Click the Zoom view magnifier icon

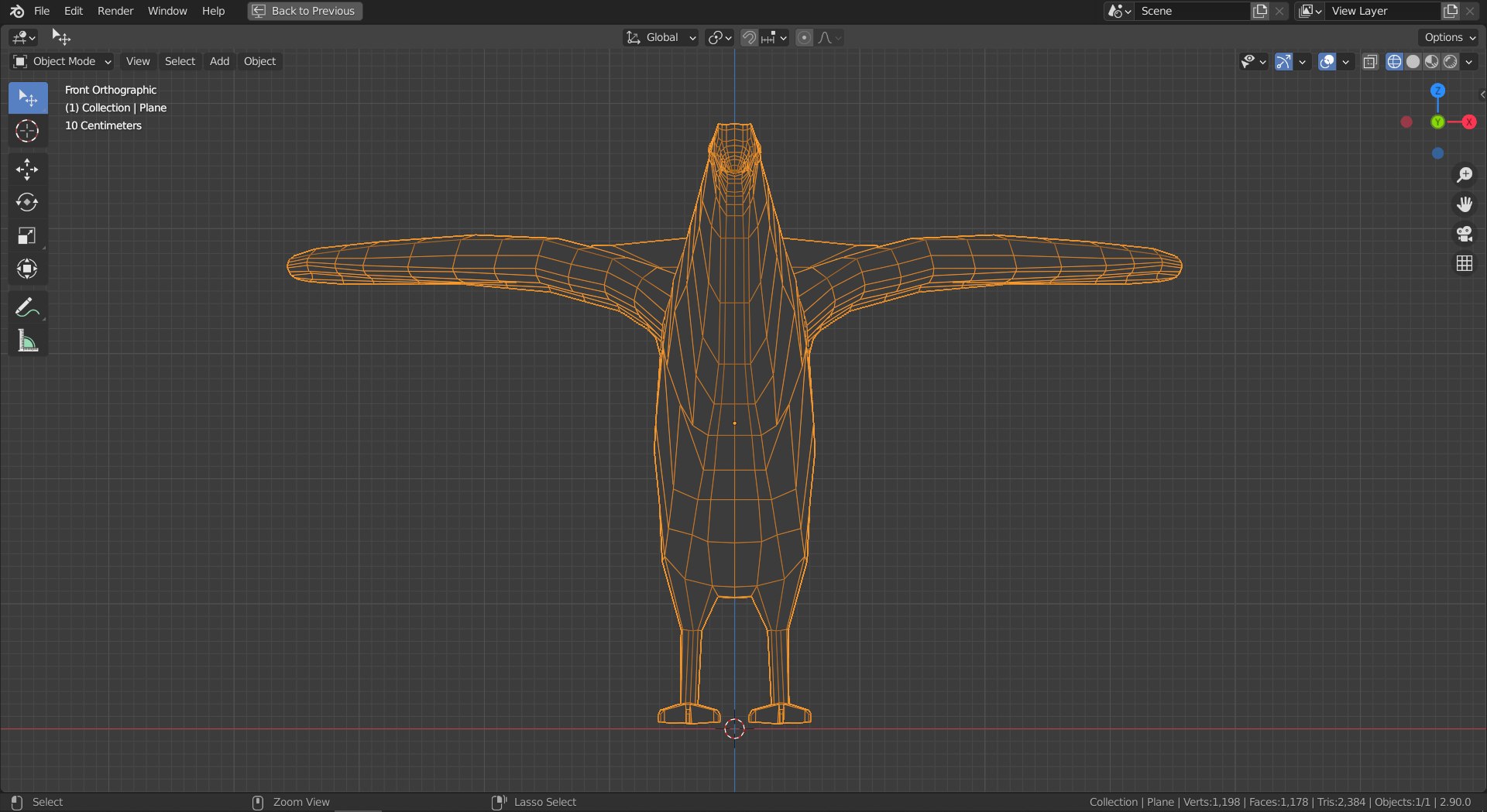coord(1464,175)
